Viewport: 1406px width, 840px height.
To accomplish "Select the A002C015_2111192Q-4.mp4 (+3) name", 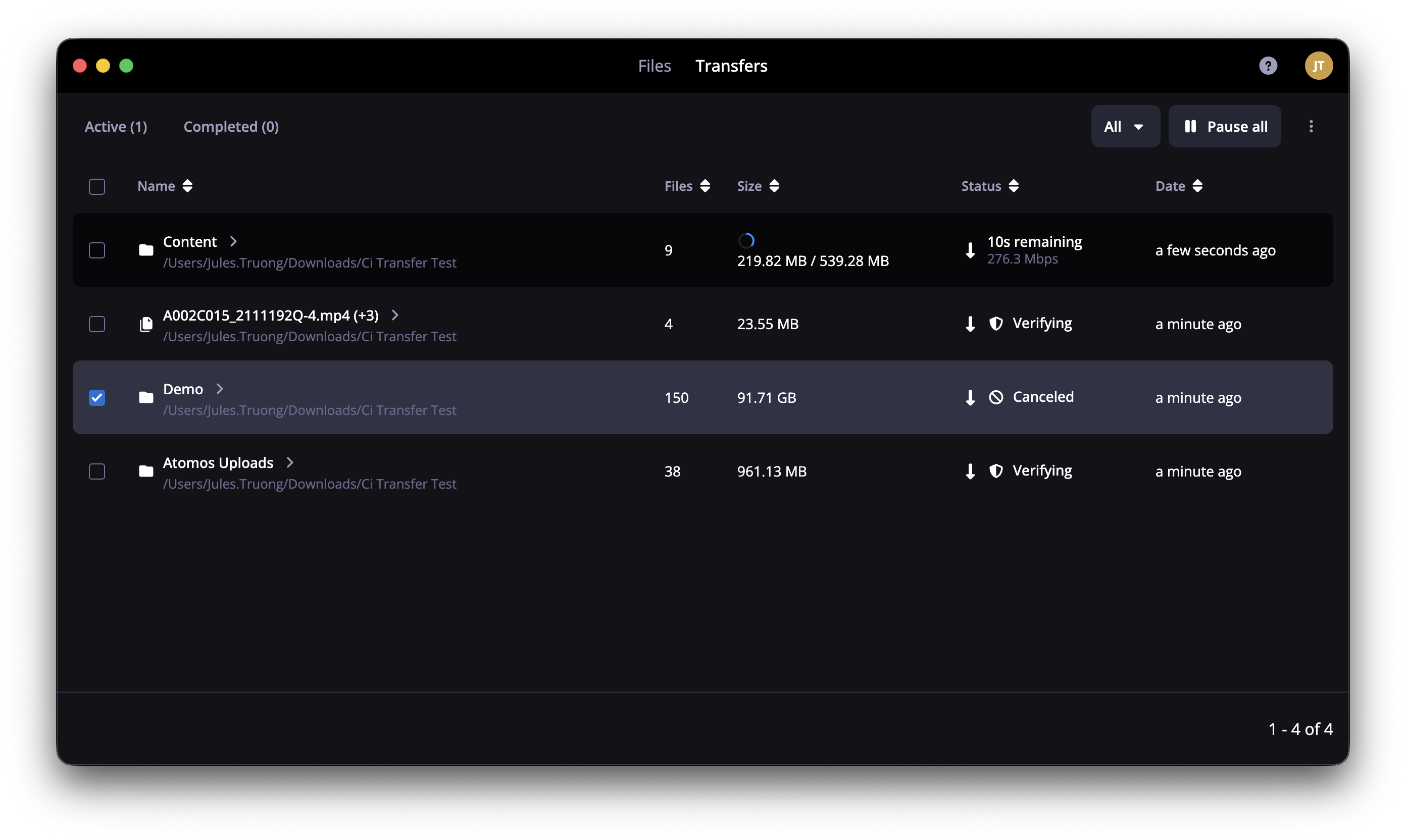I will (271, 316).
